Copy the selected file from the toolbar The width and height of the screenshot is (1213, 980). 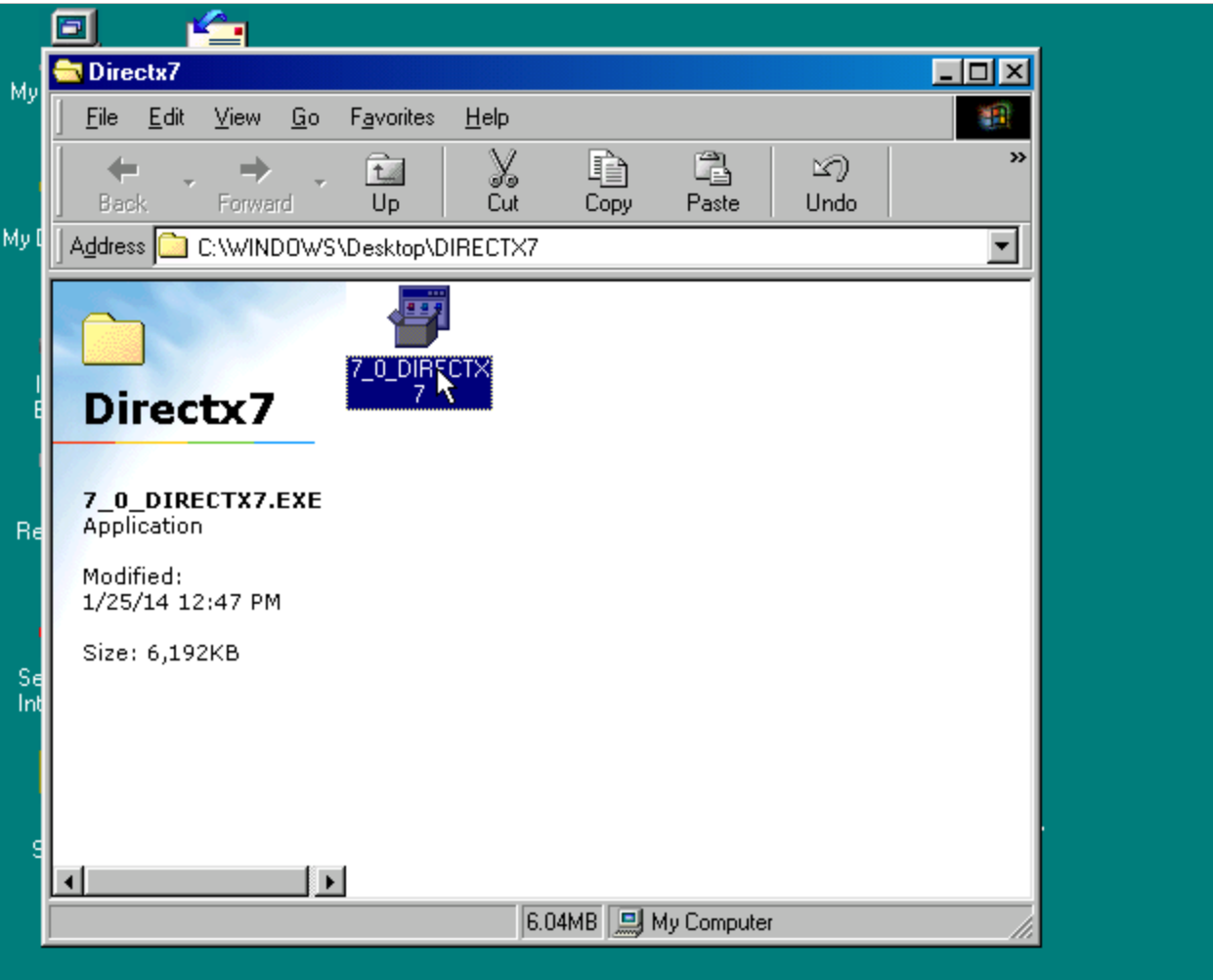608,183
